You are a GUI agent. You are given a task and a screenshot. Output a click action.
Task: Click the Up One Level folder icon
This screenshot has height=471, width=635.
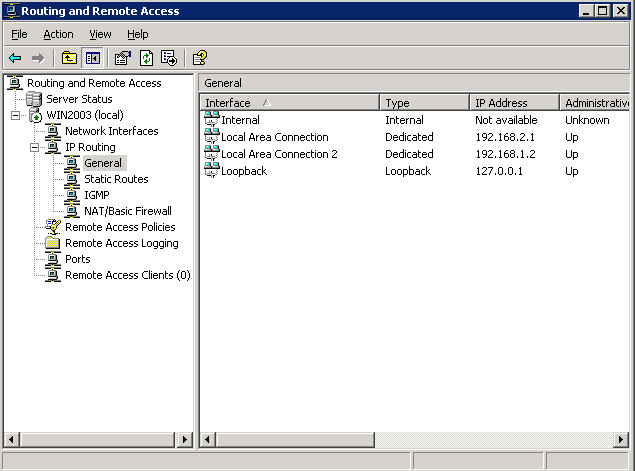(x=70, y=58)
